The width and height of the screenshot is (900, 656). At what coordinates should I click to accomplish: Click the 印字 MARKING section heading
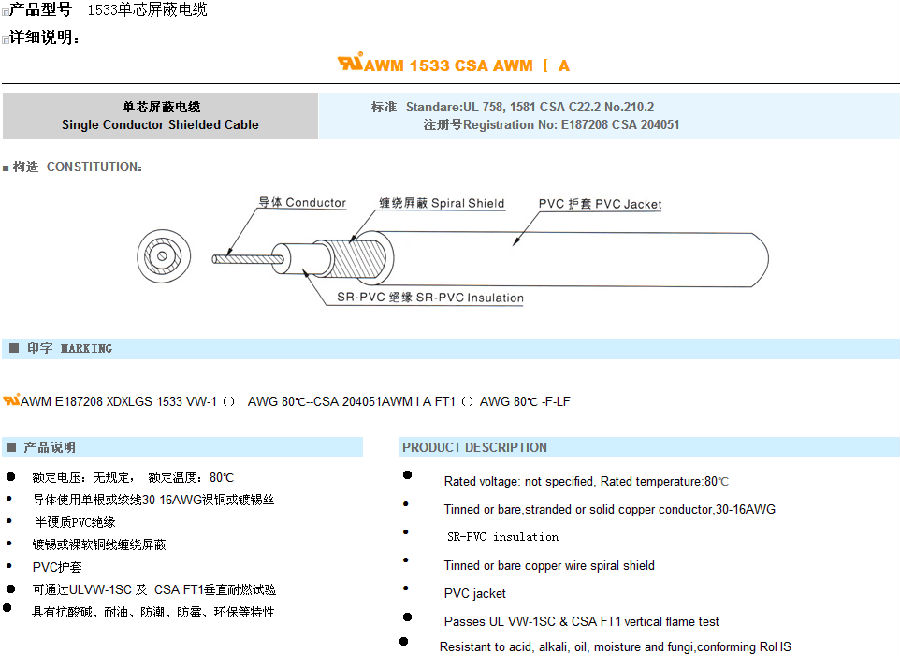coord(69,348)
